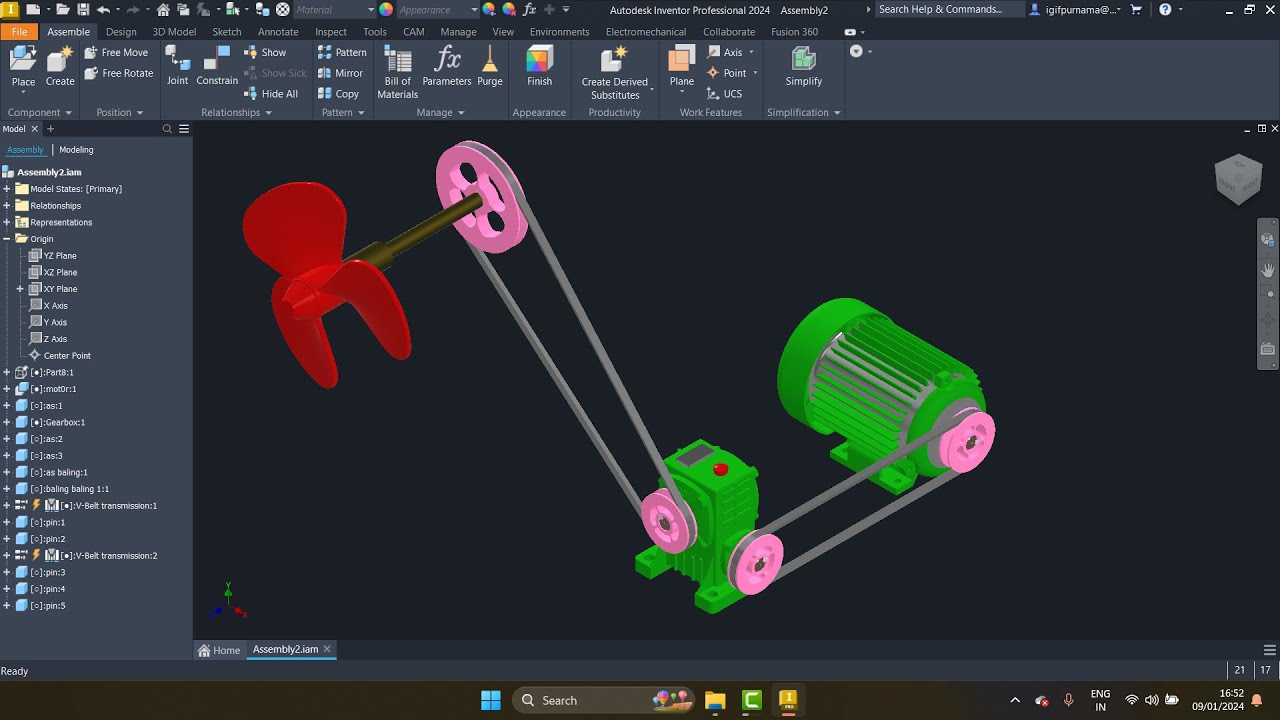Save the document from the quick toolbar
1280x720 pixels.
pos(83,9)
